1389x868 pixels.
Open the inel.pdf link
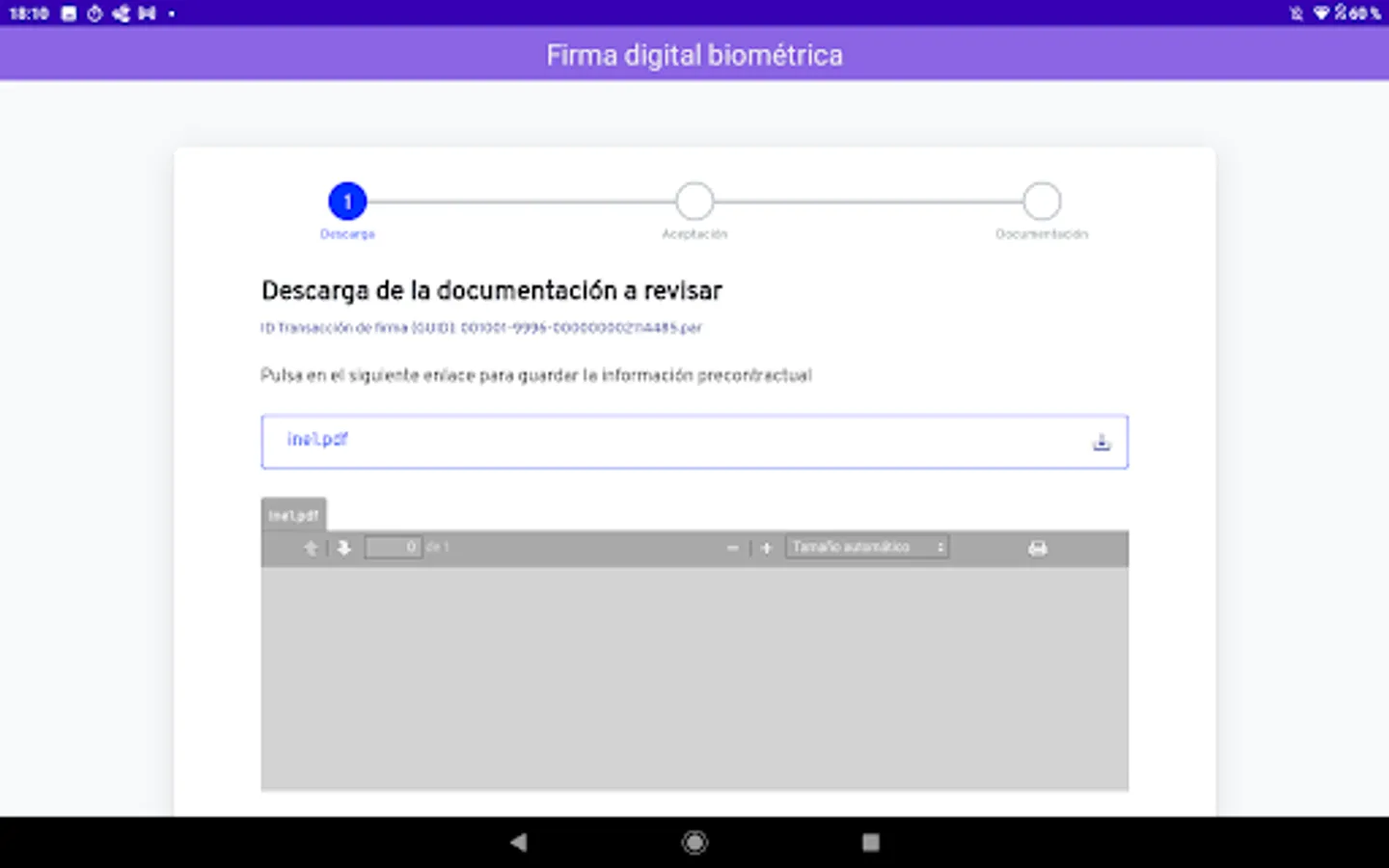pyautogui.click(x=317, y=440)
